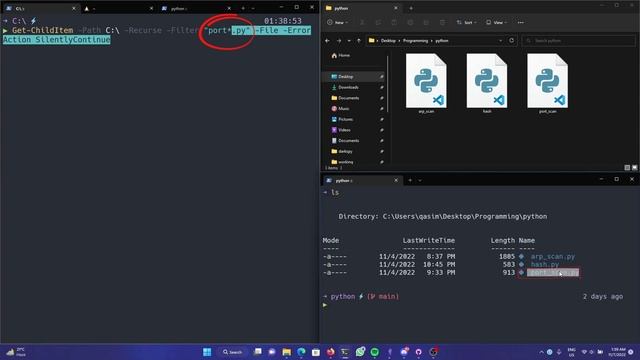Switch to the python tab in left terminal

pyautogui.click(x=195, y=8)
